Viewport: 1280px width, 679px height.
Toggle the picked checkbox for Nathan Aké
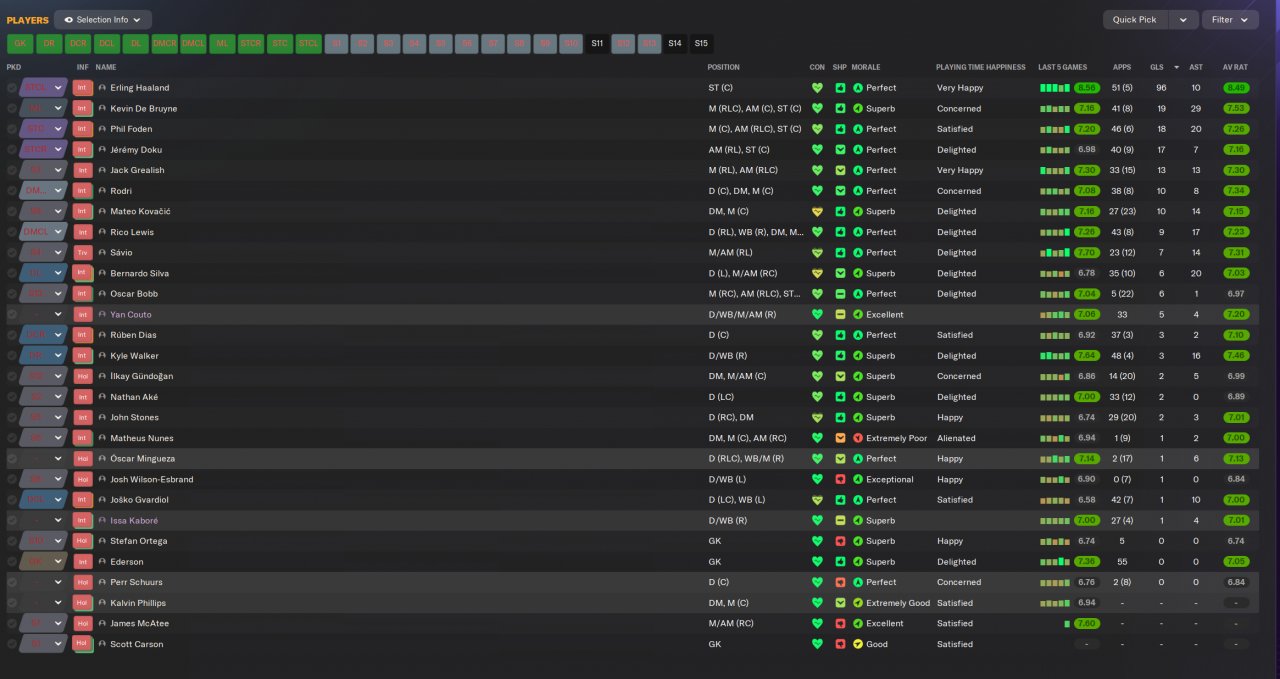tap(12, 397)
